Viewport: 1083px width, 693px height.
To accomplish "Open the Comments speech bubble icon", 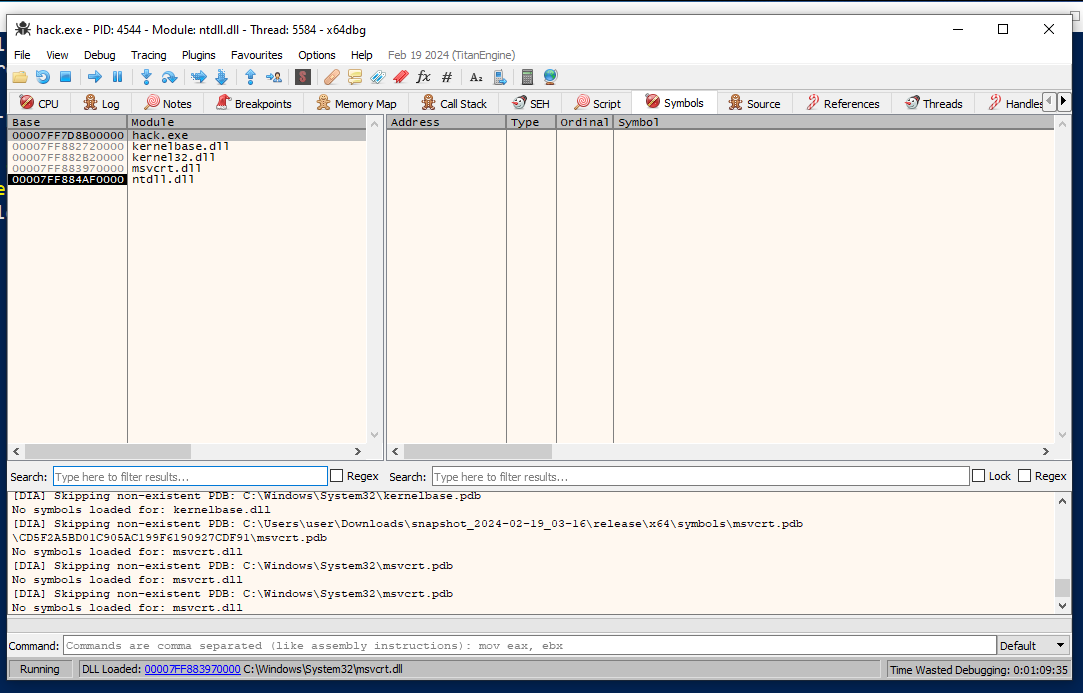I will click(x=354, y=77).
